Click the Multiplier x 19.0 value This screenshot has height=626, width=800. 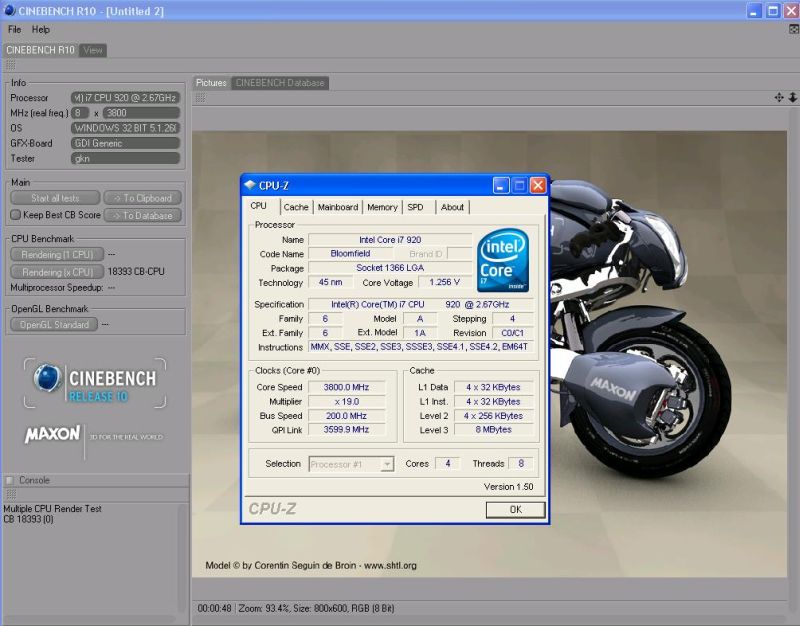point(346,402)
